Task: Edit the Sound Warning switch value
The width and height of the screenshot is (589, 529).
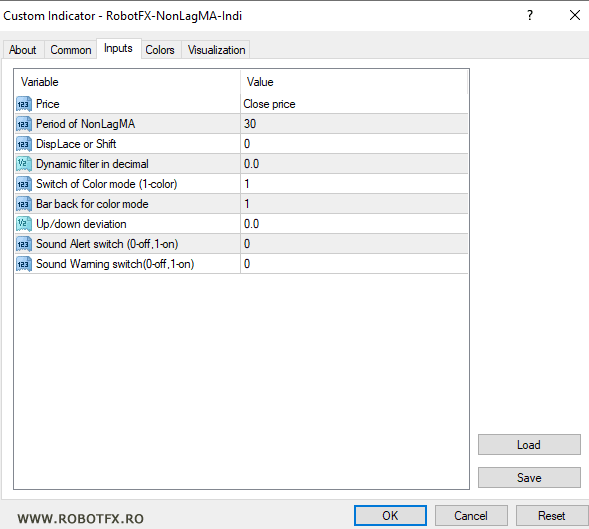Action: (x=354, y=264)
